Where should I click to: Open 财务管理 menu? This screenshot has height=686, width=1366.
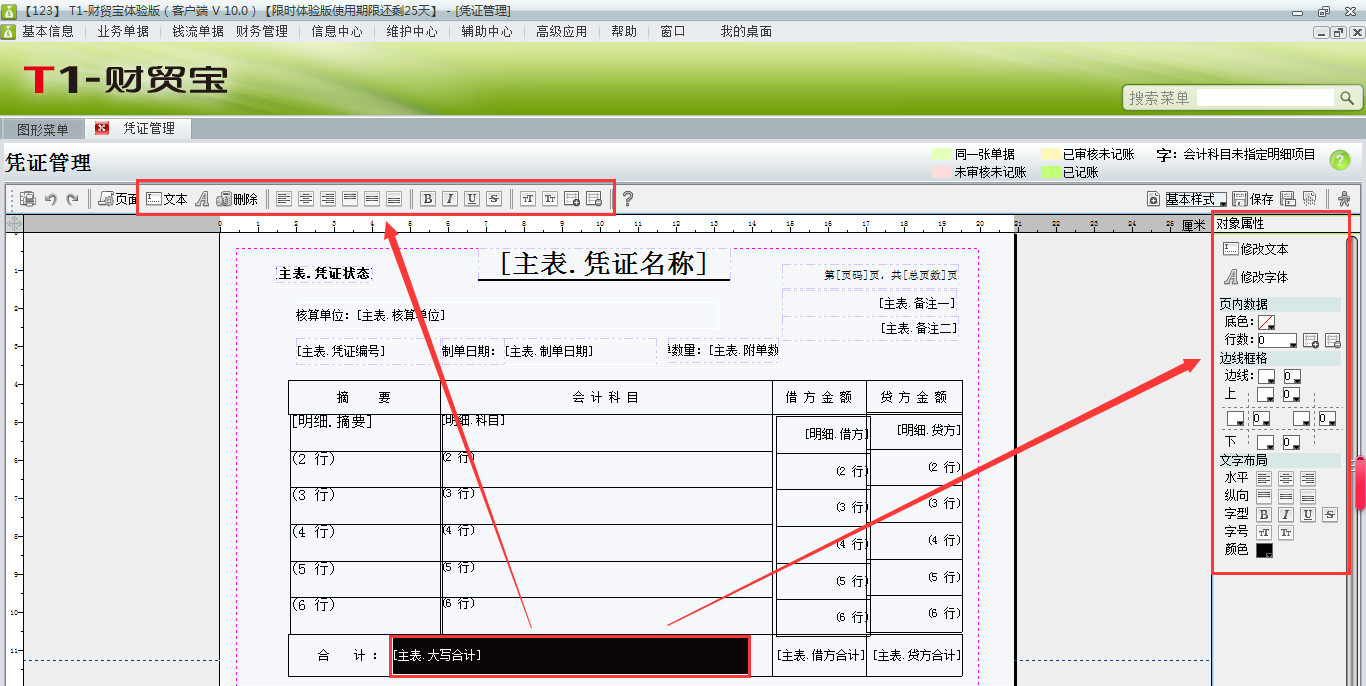click(x=262, y=31)
